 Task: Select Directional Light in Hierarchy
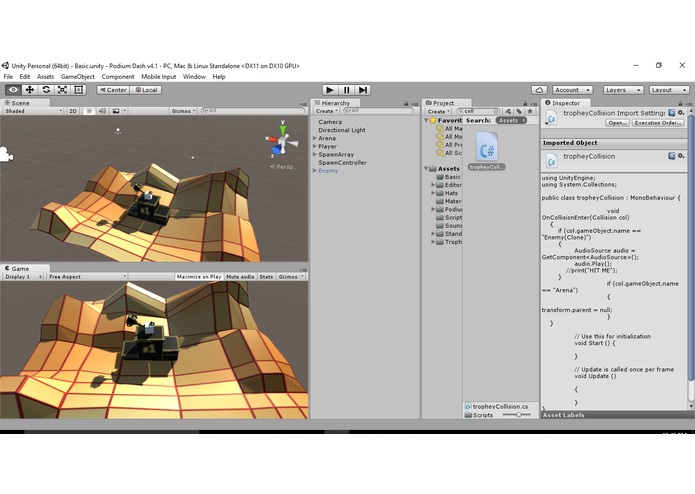(x=342, y=130)
